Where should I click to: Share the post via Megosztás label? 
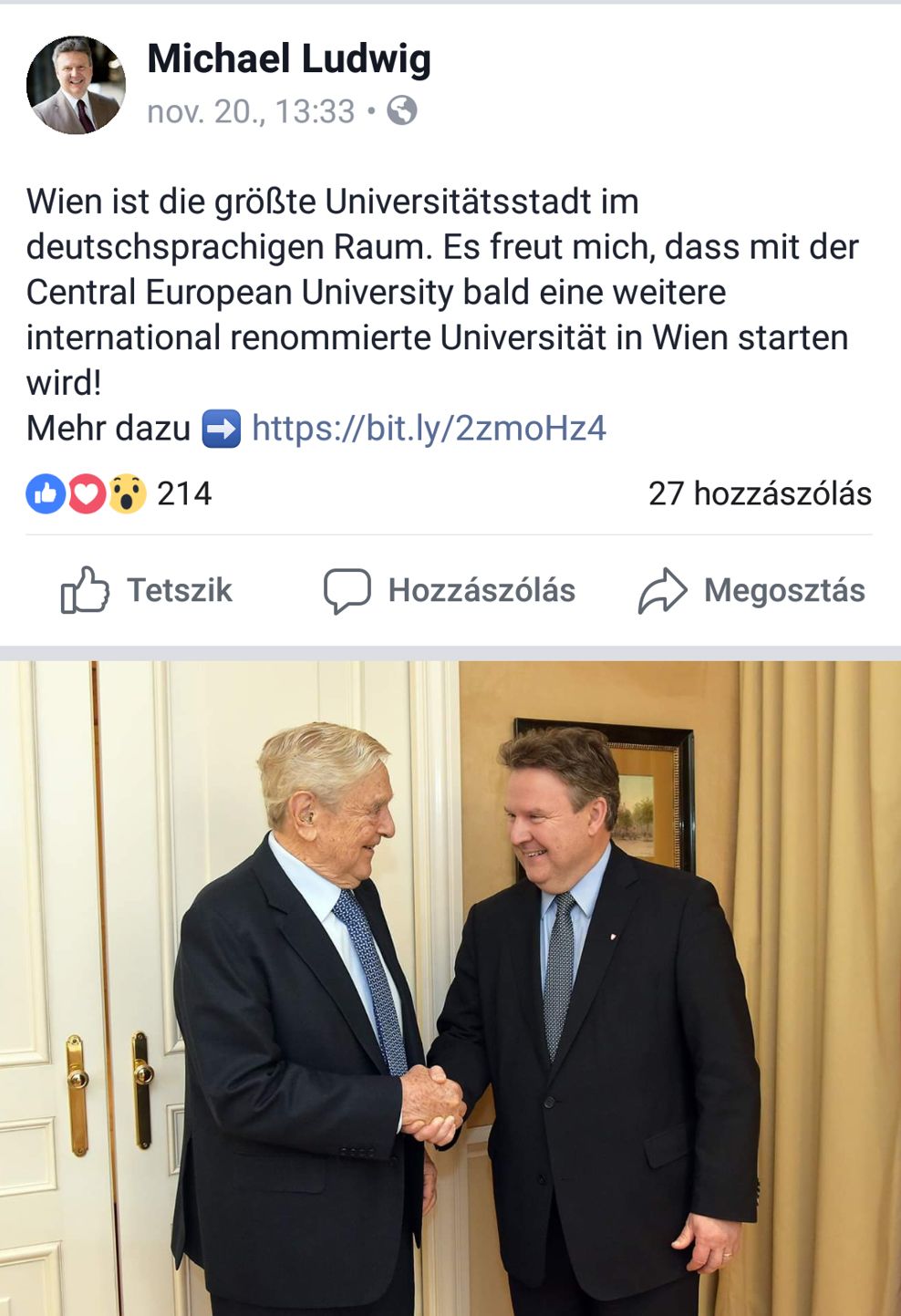click(784, 590)
